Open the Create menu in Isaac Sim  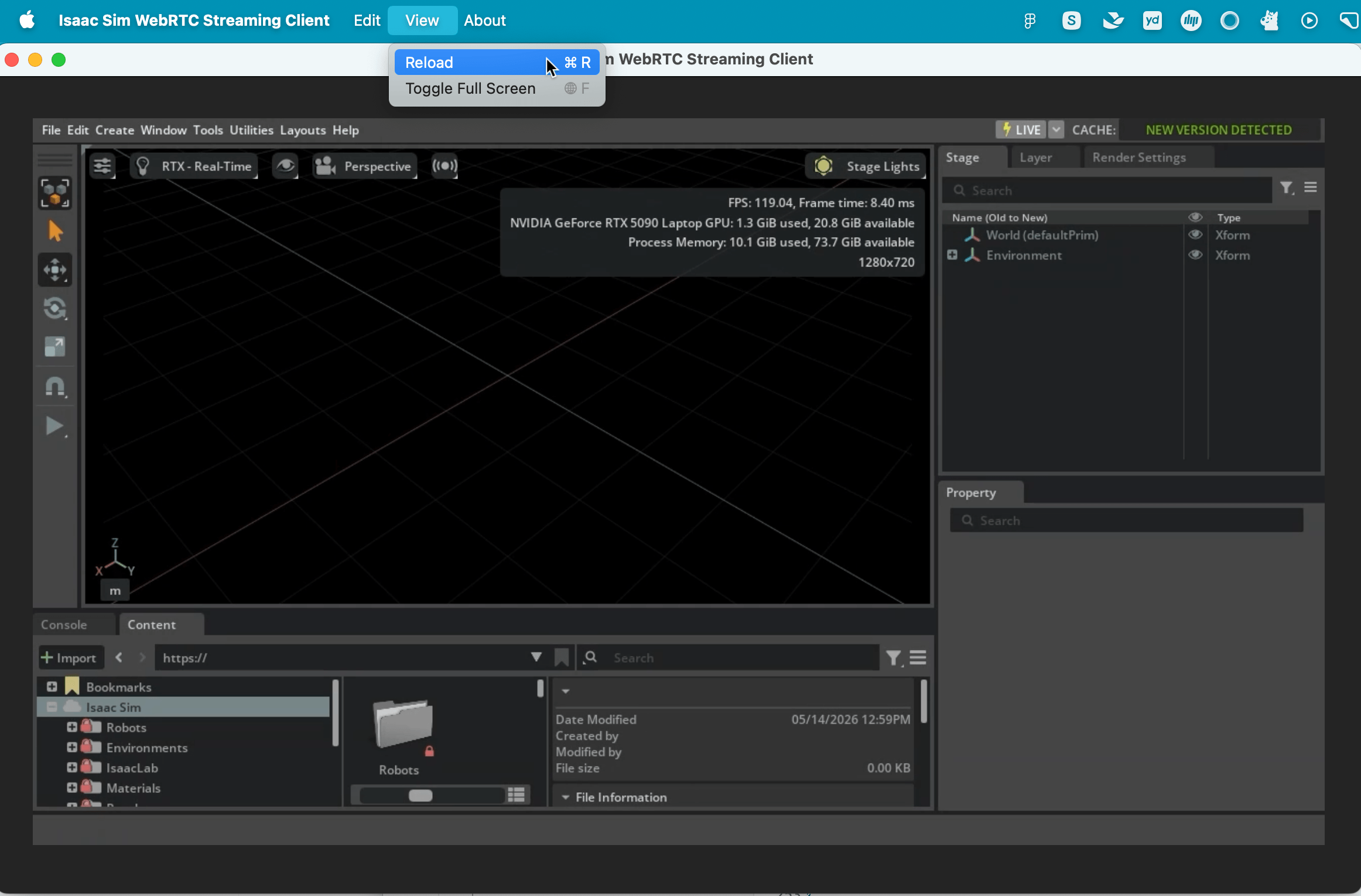click(115, 130)
